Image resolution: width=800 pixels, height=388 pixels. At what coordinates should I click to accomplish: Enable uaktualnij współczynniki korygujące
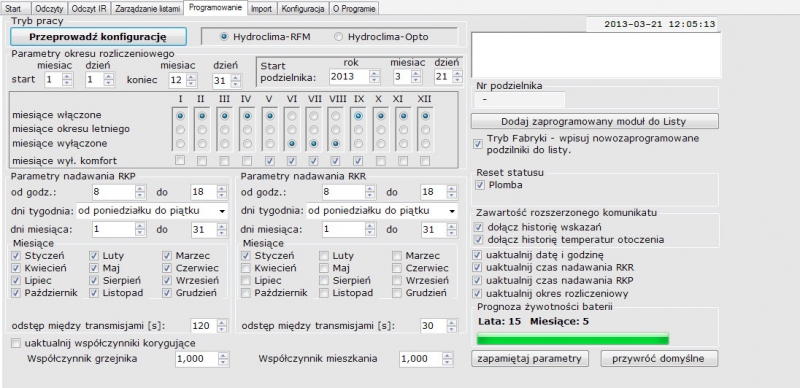click(x=16, y=343)
